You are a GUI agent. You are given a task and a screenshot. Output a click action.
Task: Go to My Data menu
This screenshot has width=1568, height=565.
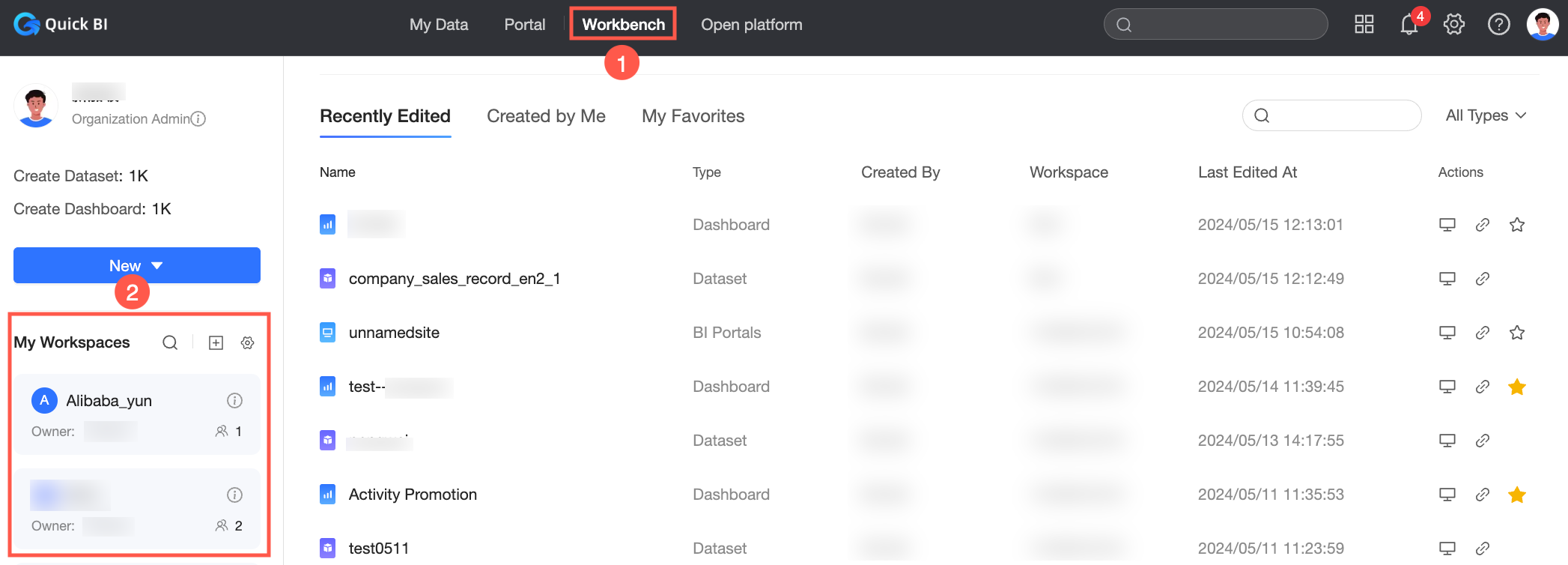click(439, 25)
